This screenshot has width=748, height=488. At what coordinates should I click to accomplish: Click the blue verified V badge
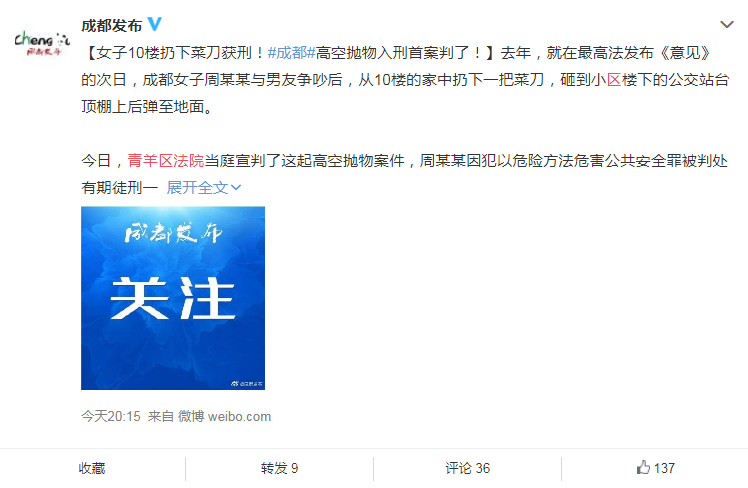point(155,24)
